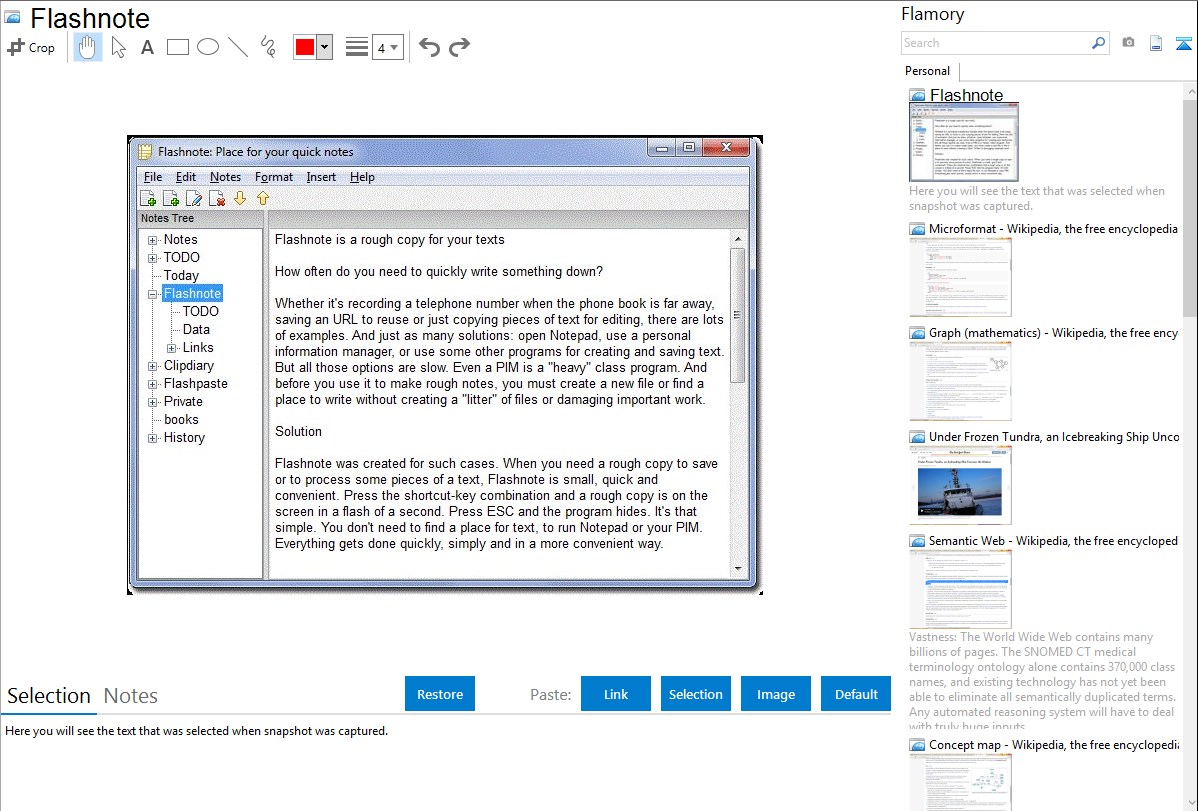Click the Paste Default button
1198x811 pixels.
pos(856,694)
